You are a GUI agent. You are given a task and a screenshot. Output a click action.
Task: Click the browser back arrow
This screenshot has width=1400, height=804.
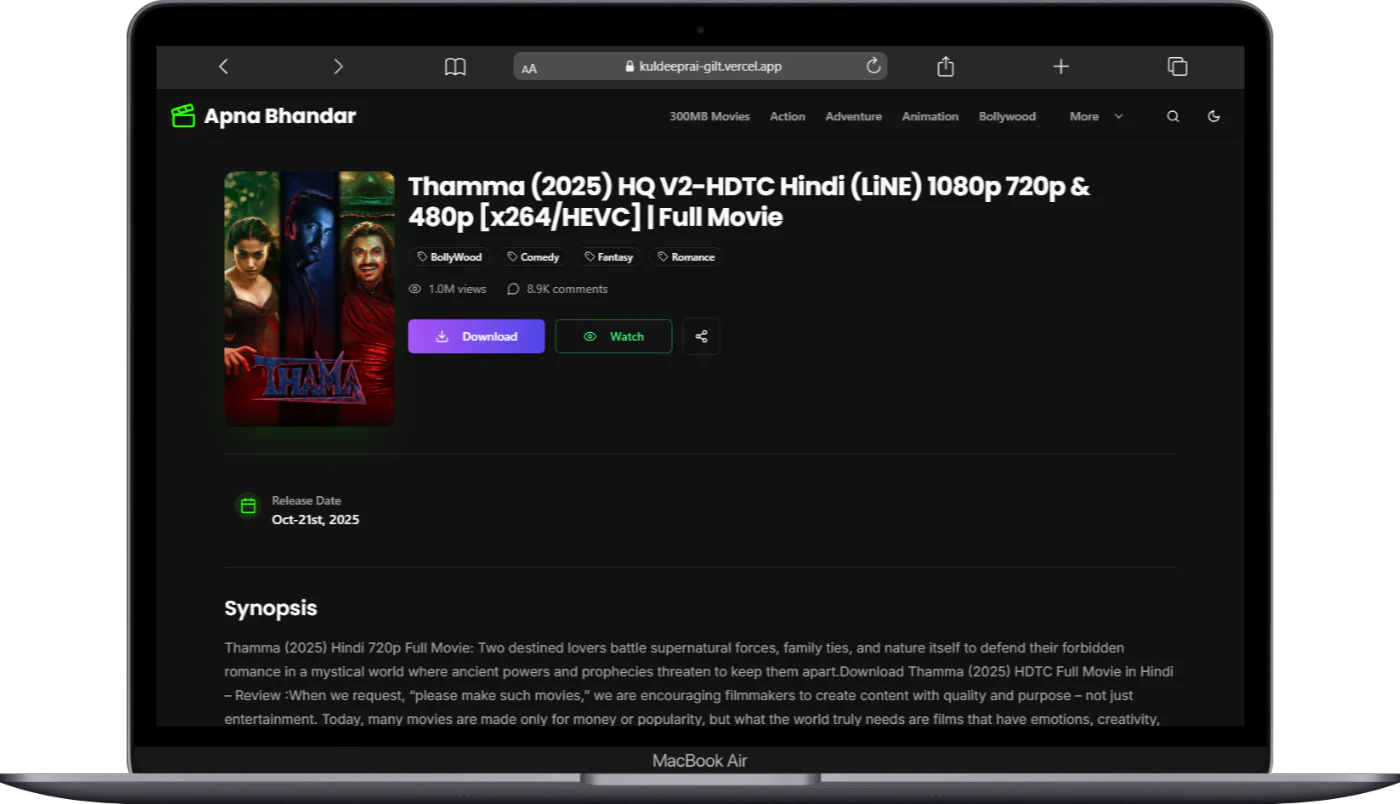coord(223,66)
